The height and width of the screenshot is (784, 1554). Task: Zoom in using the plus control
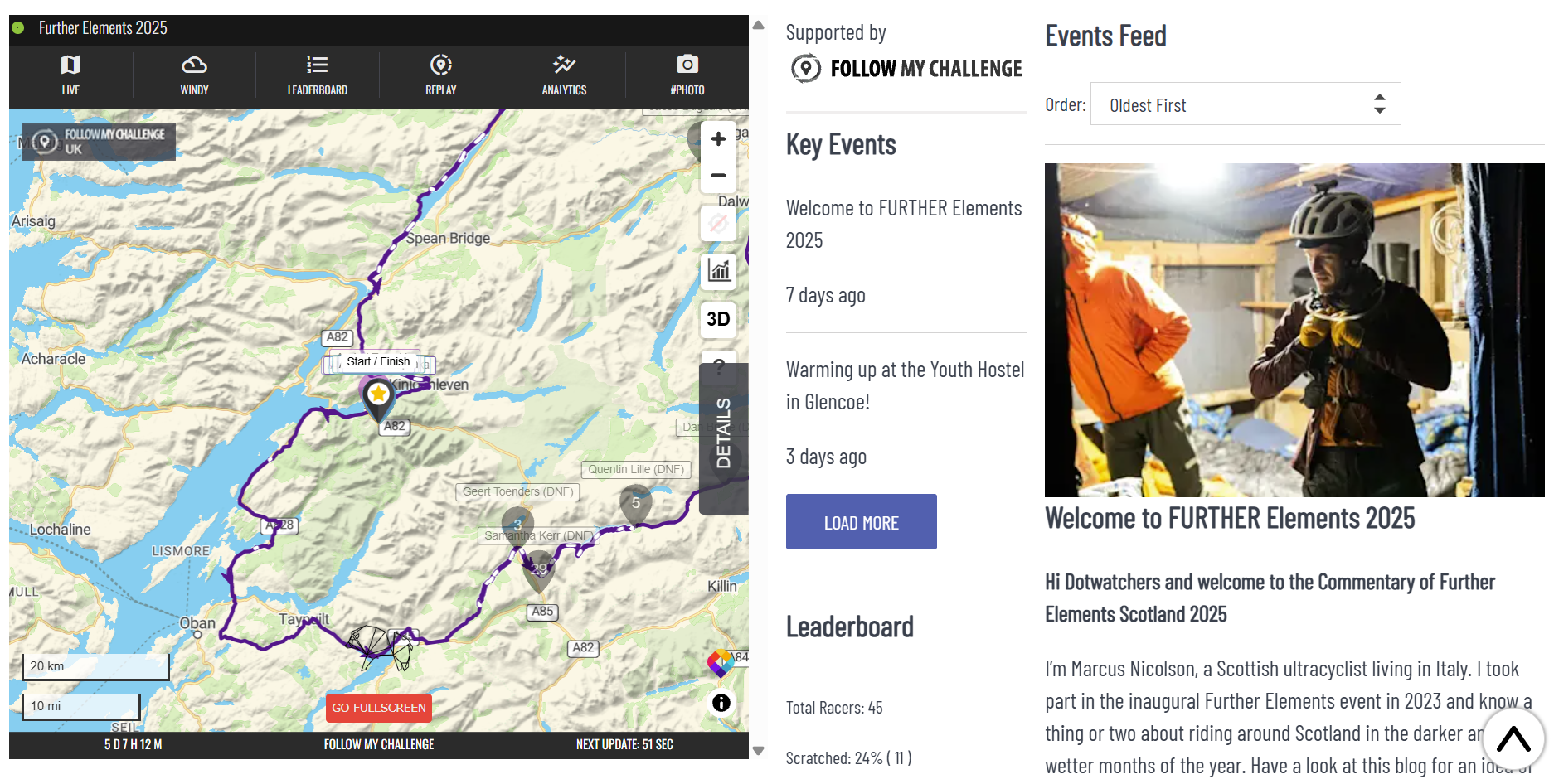[x=717, y=138]
